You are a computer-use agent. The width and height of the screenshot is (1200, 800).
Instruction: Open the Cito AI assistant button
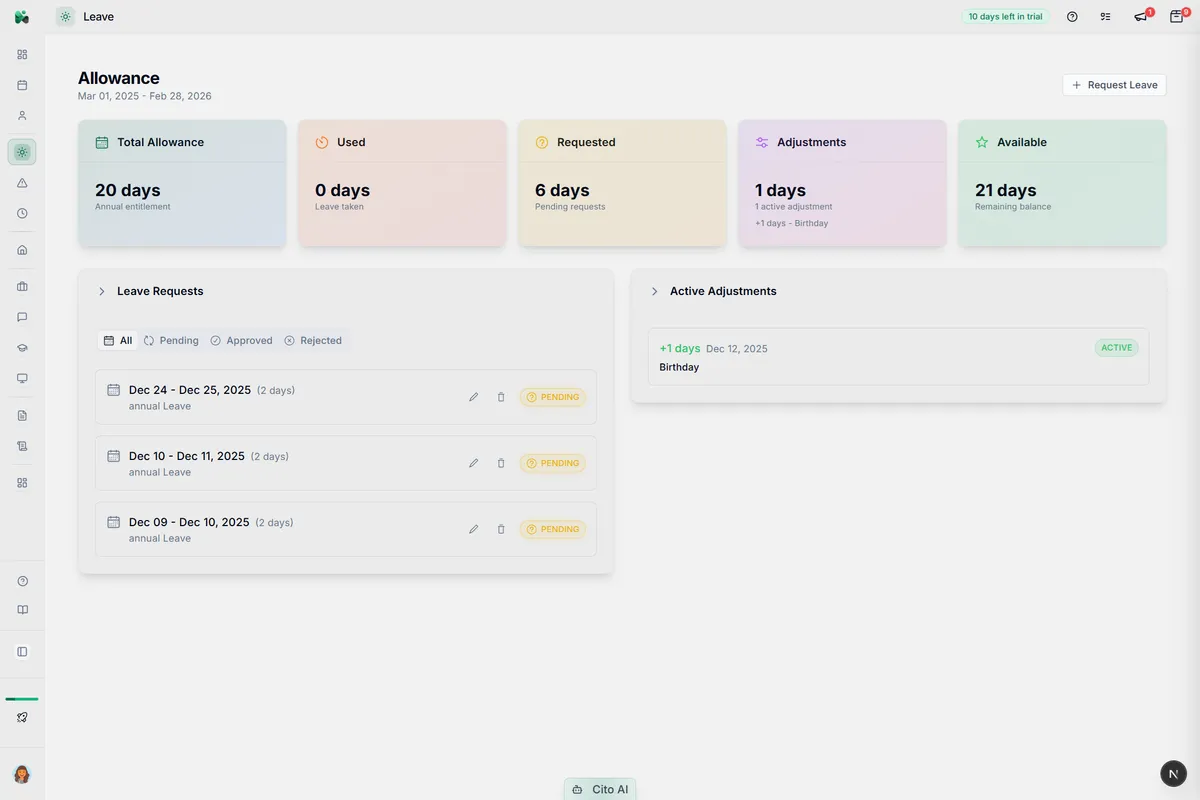[600, 789]
